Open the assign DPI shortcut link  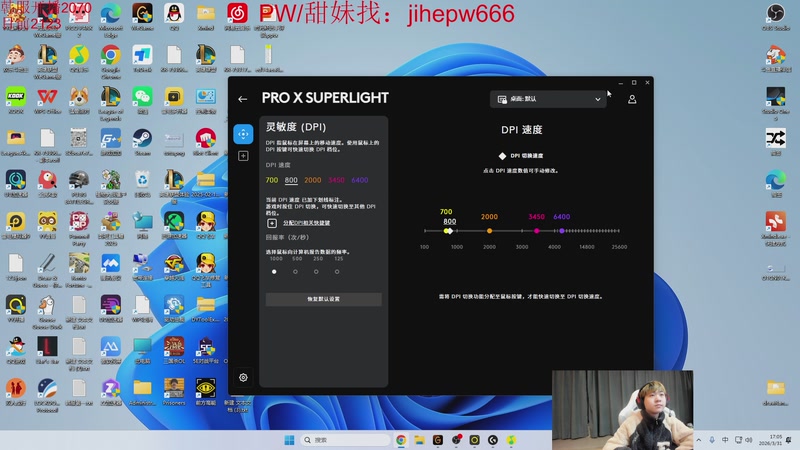pos(307,223)
